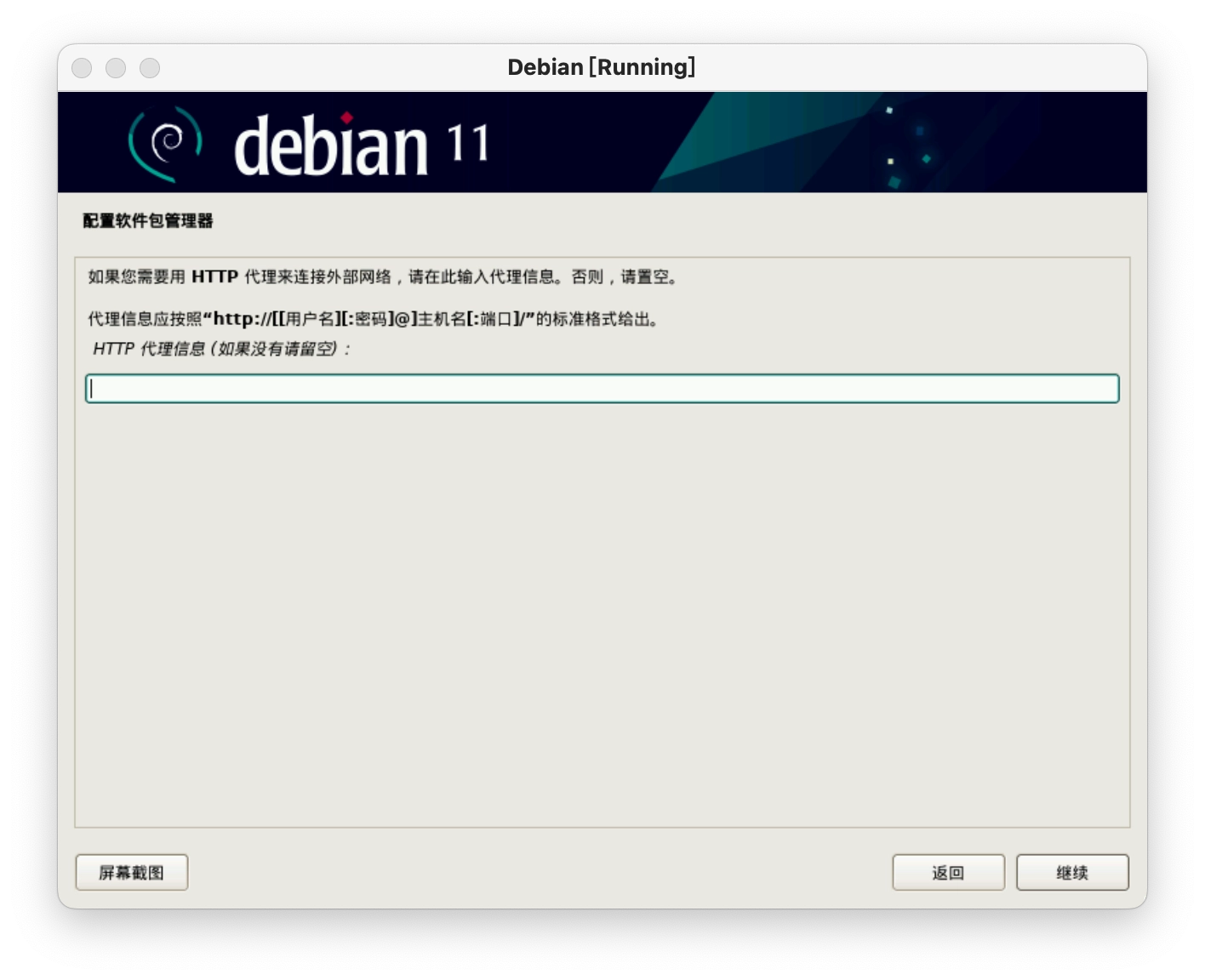Click the 配置软件包管理器 heading text

pyautogui.click(x=148, y=221)
